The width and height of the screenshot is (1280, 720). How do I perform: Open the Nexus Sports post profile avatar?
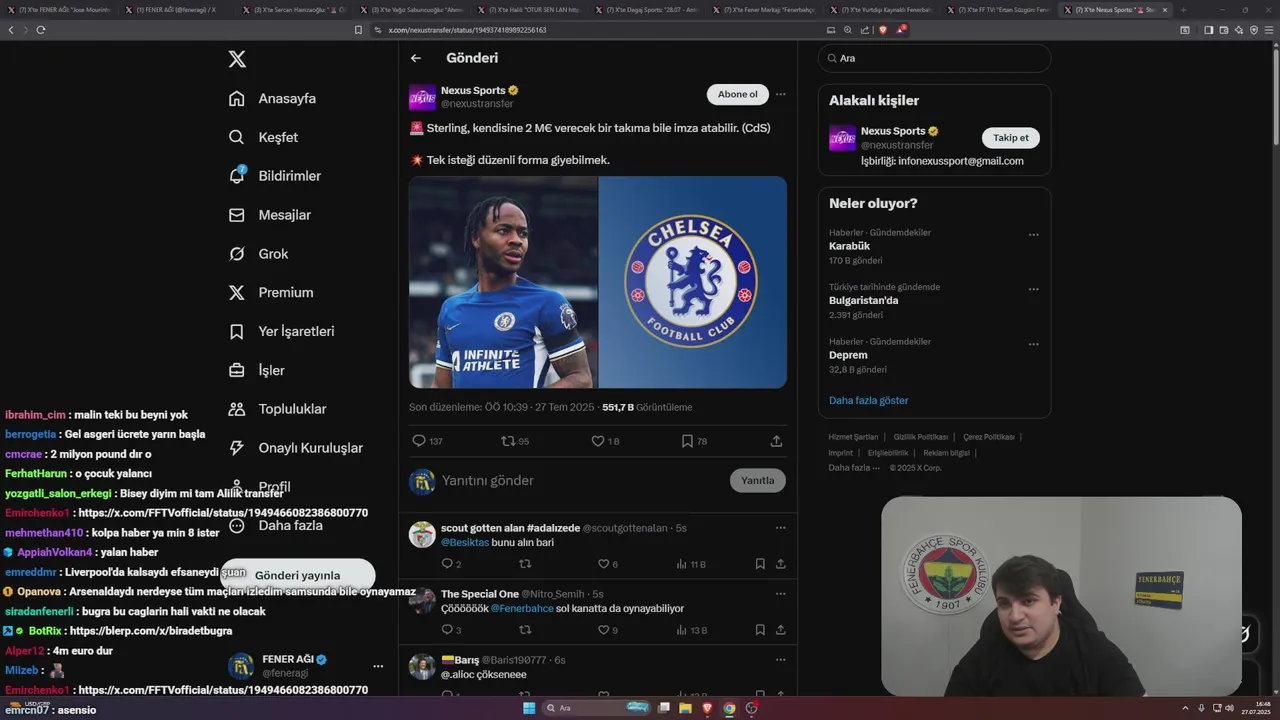tap(422, 97)
